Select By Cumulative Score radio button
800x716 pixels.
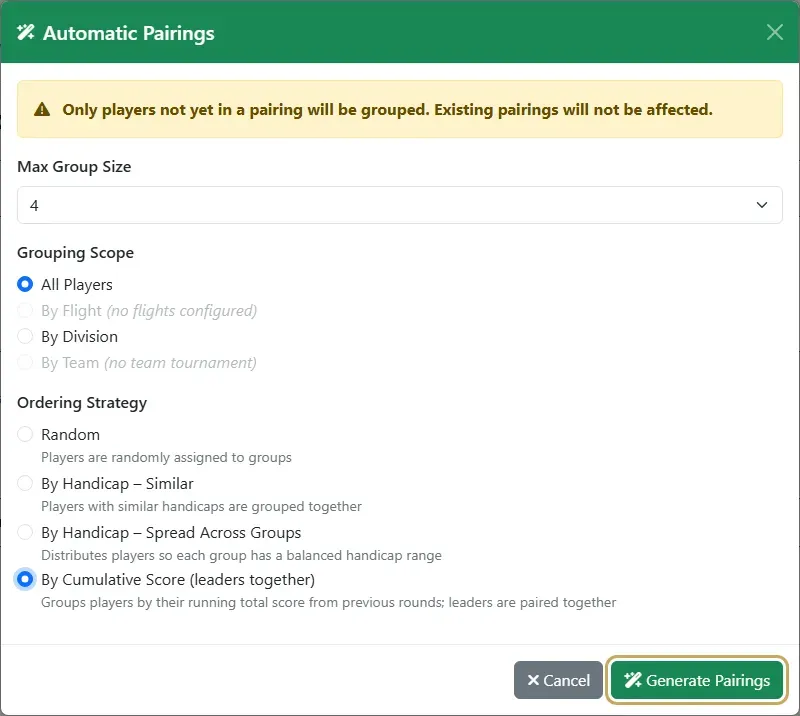coord(25,579)
